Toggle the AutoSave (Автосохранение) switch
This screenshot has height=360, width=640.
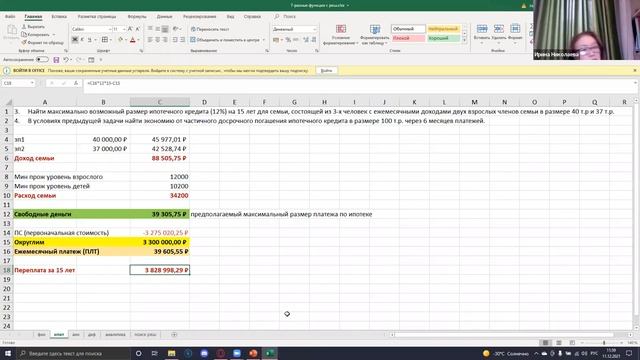click(x=42, y=60)
